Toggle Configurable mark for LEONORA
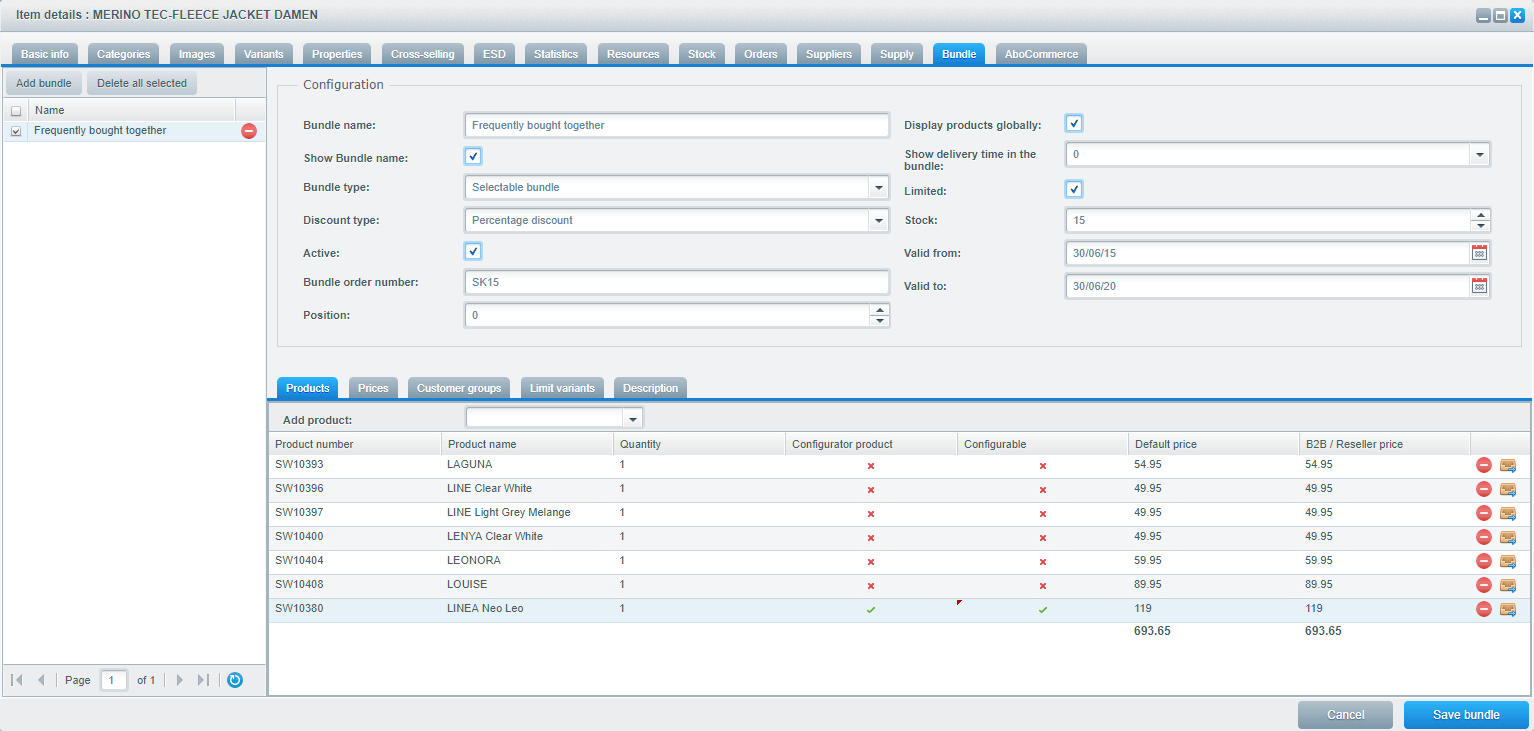 click(x=1043, y=561)
